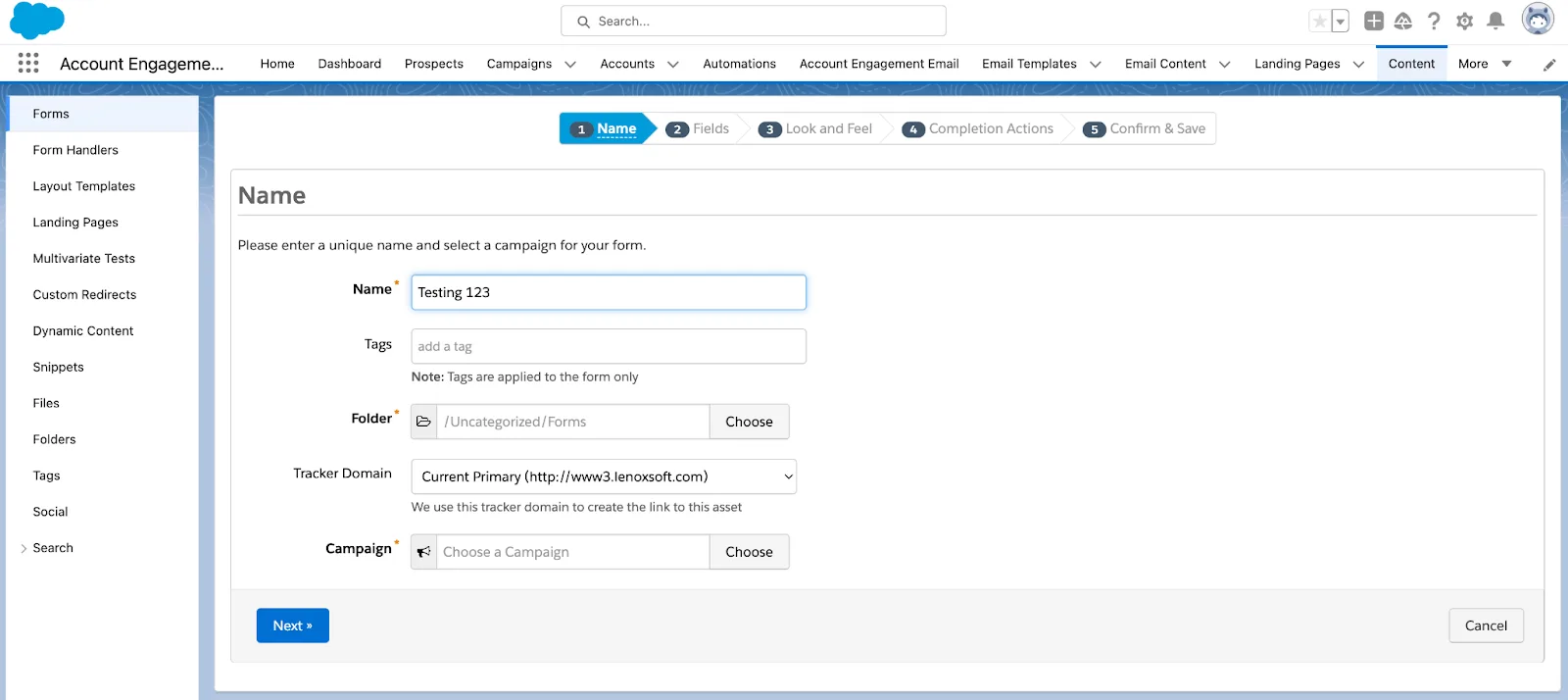Click wizard step 1 Name
This screenshot has width=1568, height=700.
(608, 128)
